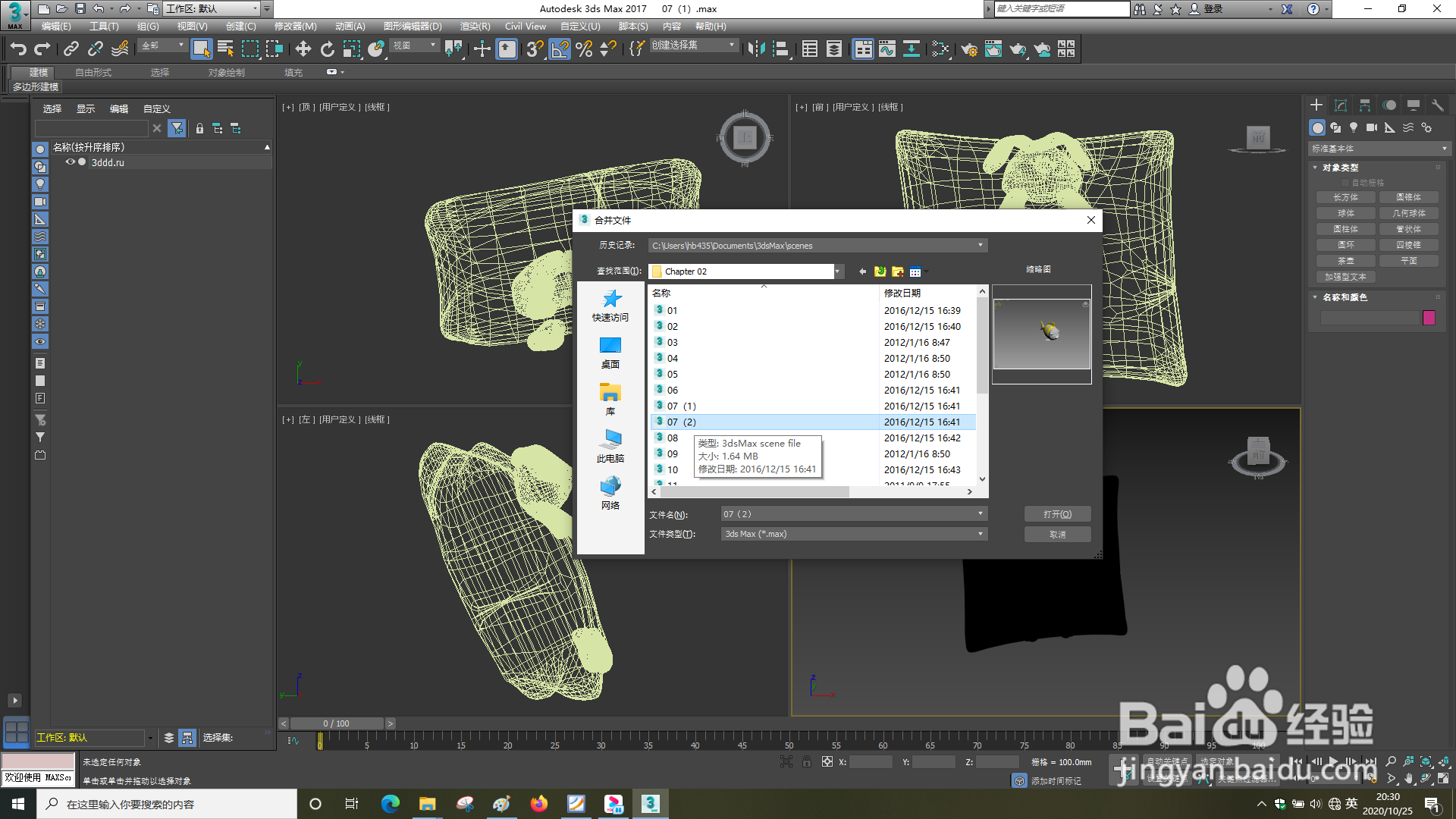Expand the file type dropdown
Image resolution: width=1456 pixels, height=819 pixels.
[980, 534]
